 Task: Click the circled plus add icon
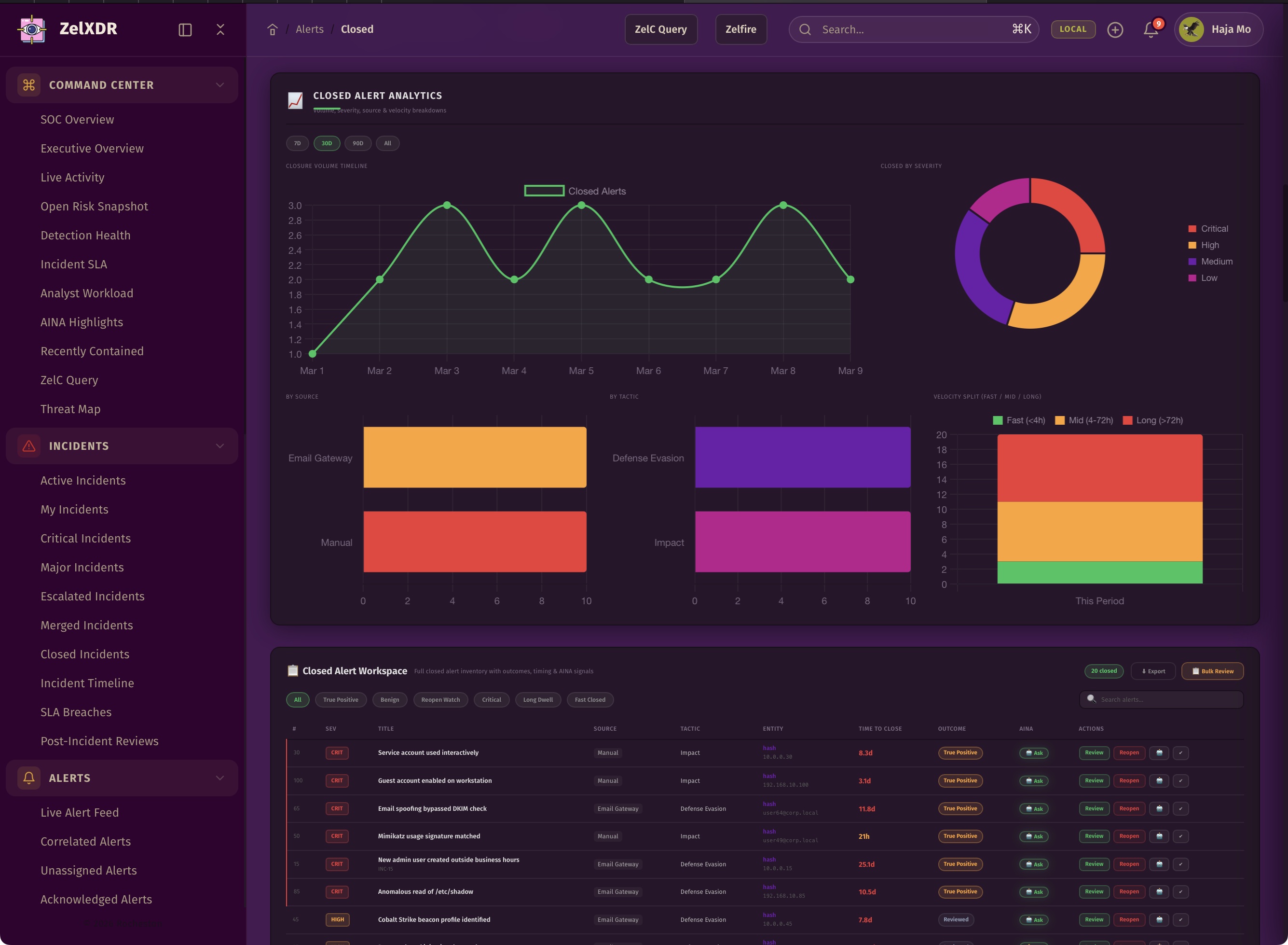coord(1115,30)
